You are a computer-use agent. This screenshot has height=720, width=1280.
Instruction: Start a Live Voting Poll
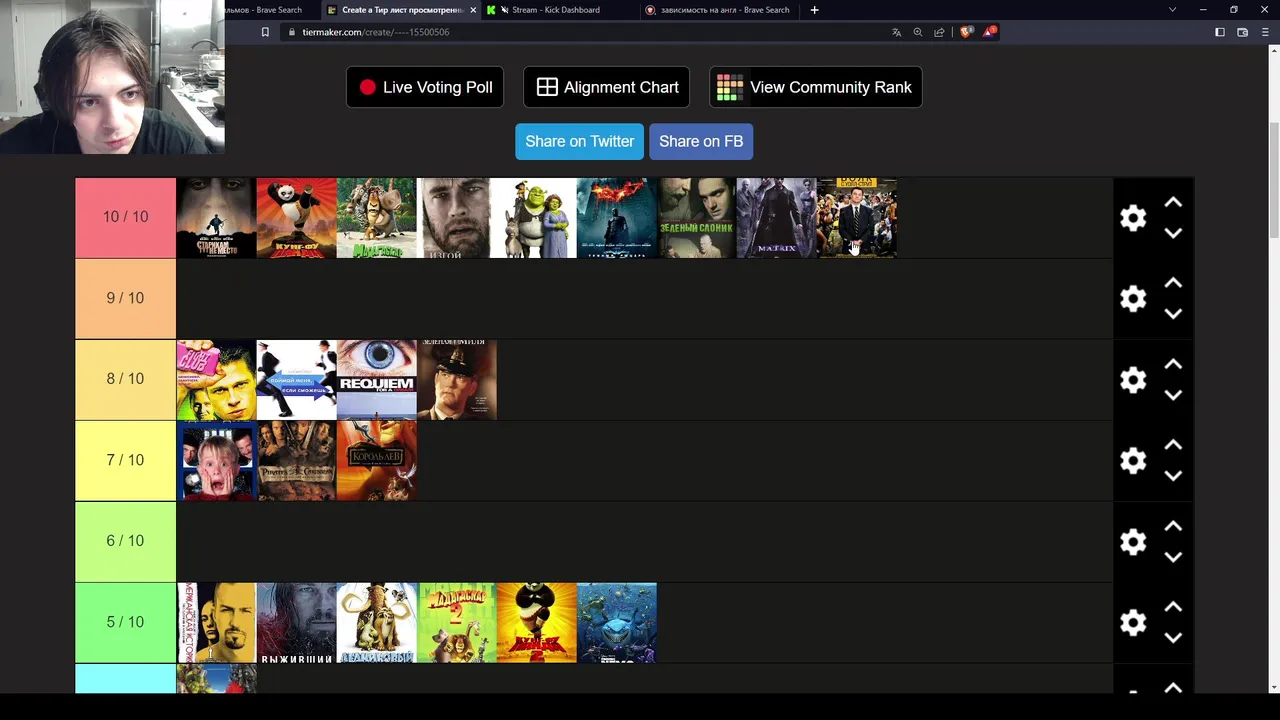425,87
